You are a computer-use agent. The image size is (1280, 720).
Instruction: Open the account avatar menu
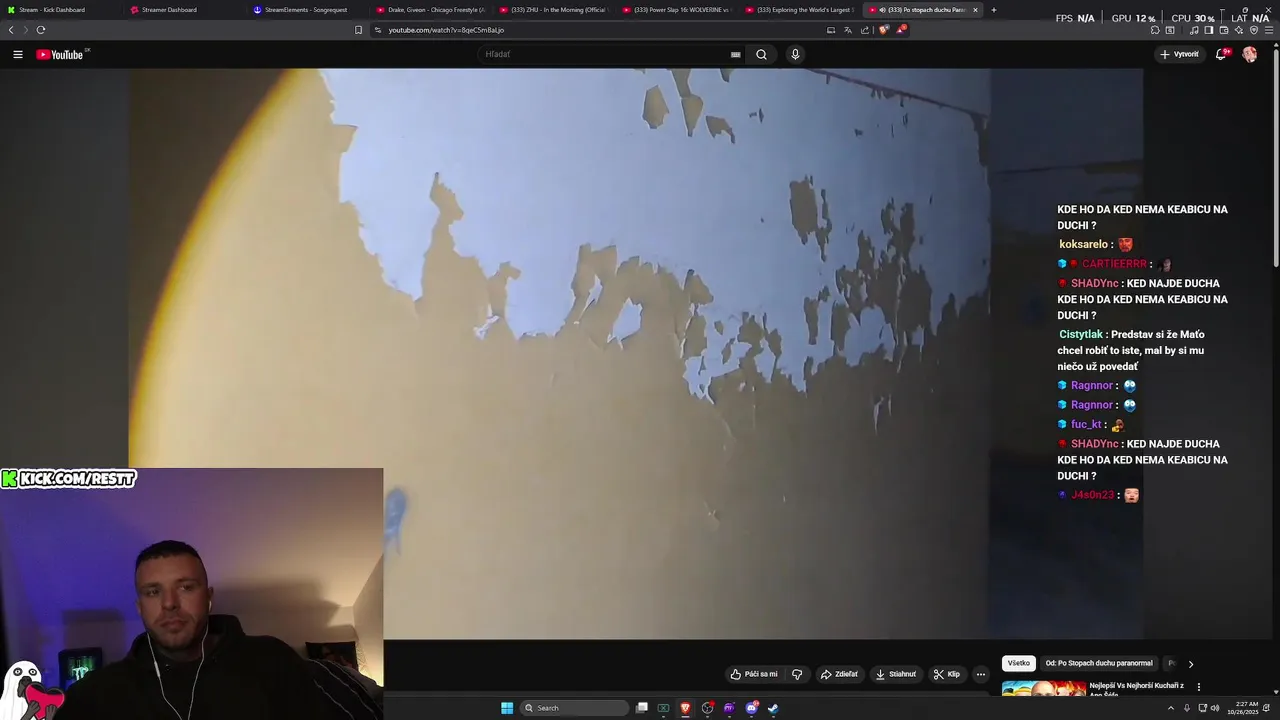[1249, 55]
